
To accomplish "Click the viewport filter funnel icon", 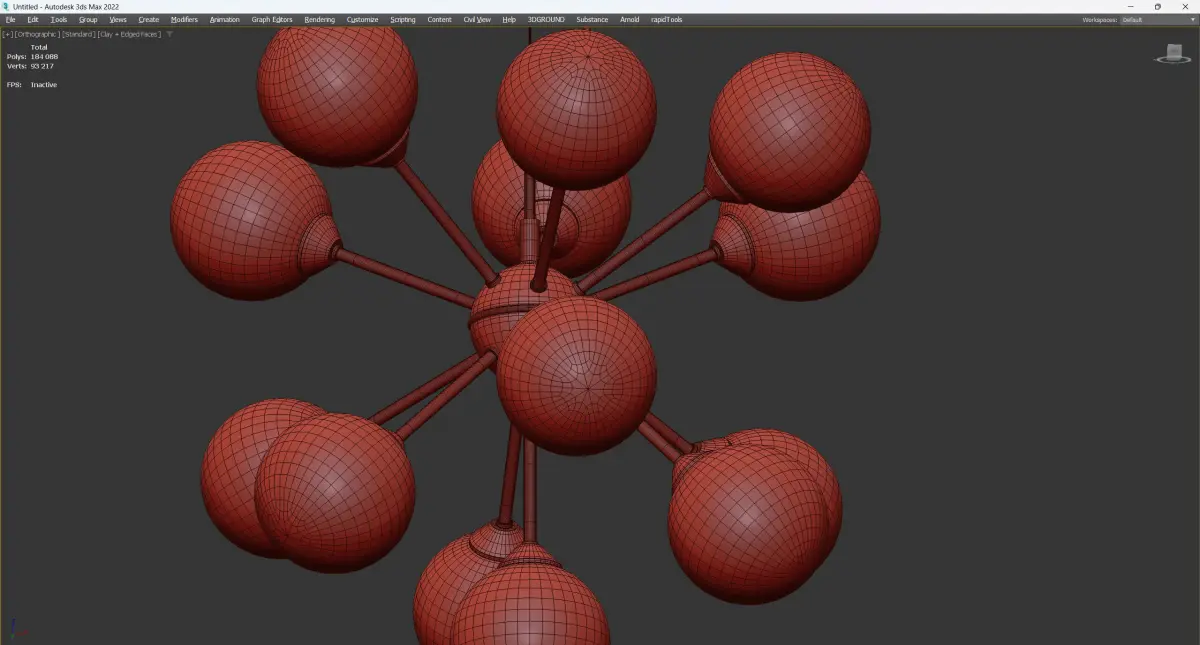I will pyautogui.click(x=169, y=34).
